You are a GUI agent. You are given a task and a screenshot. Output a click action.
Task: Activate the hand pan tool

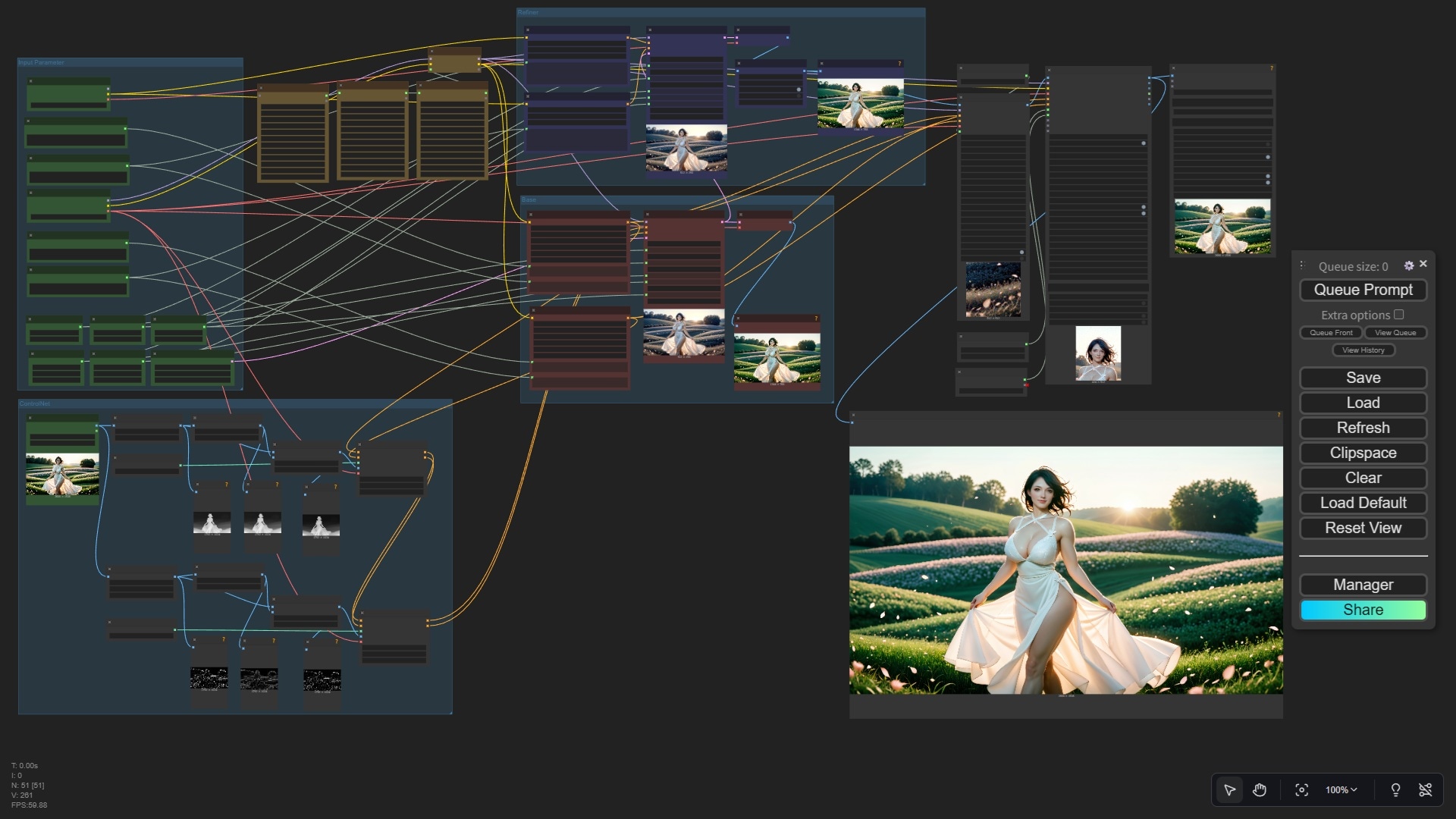tap(1260, 790)
